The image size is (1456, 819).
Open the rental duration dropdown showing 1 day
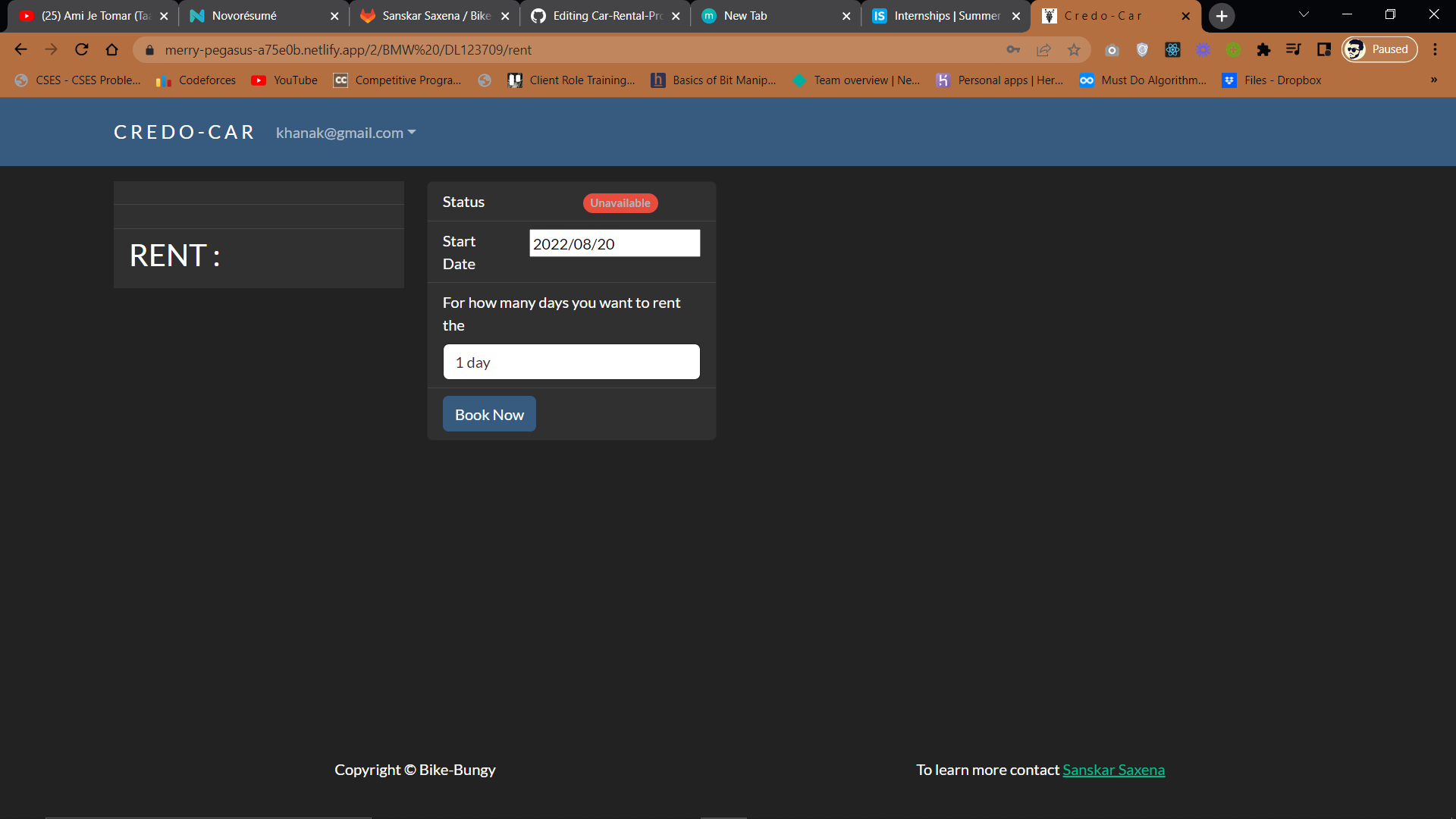point(571,362)
